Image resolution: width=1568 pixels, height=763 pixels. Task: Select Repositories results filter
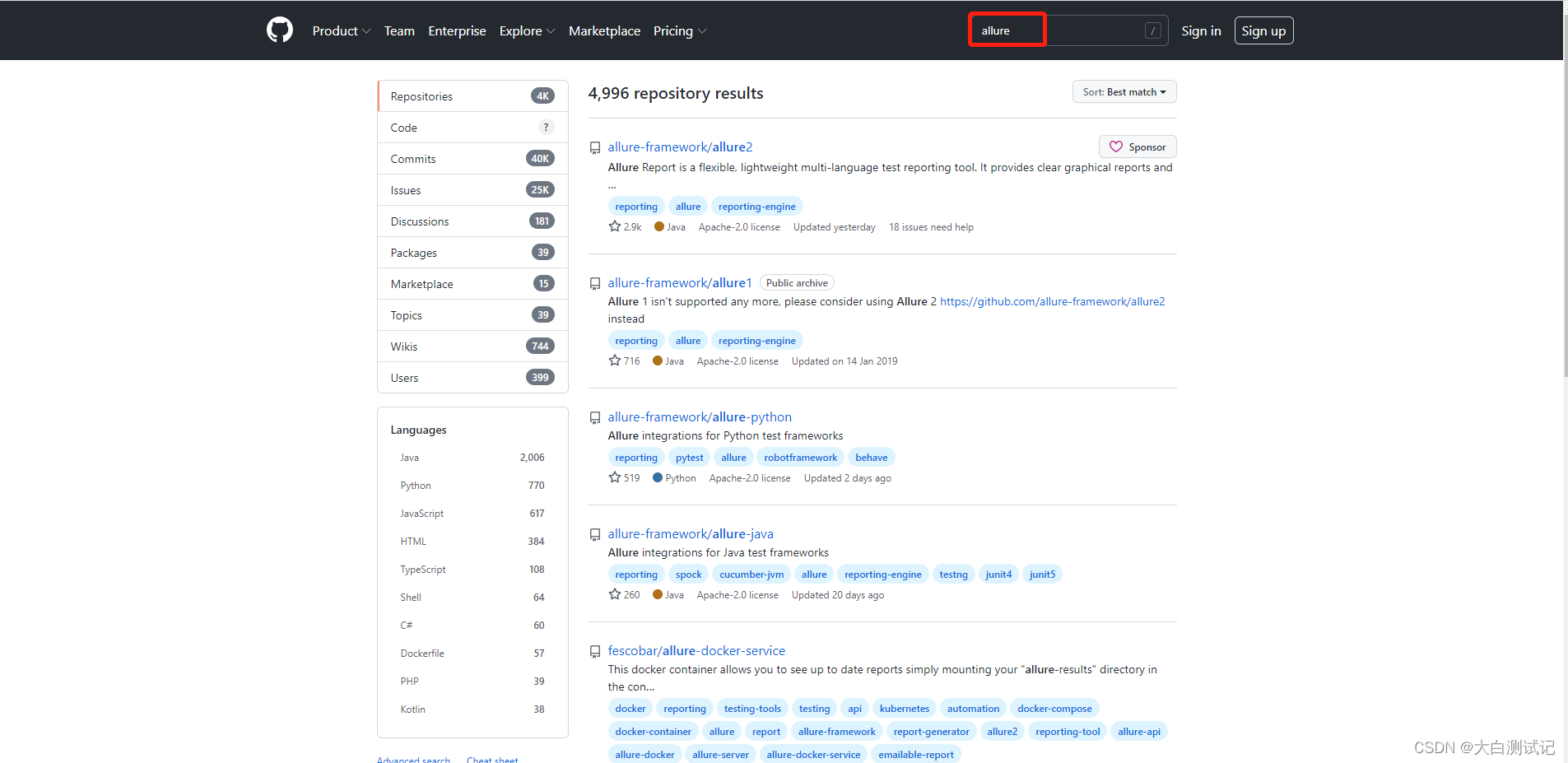point(473,96)
